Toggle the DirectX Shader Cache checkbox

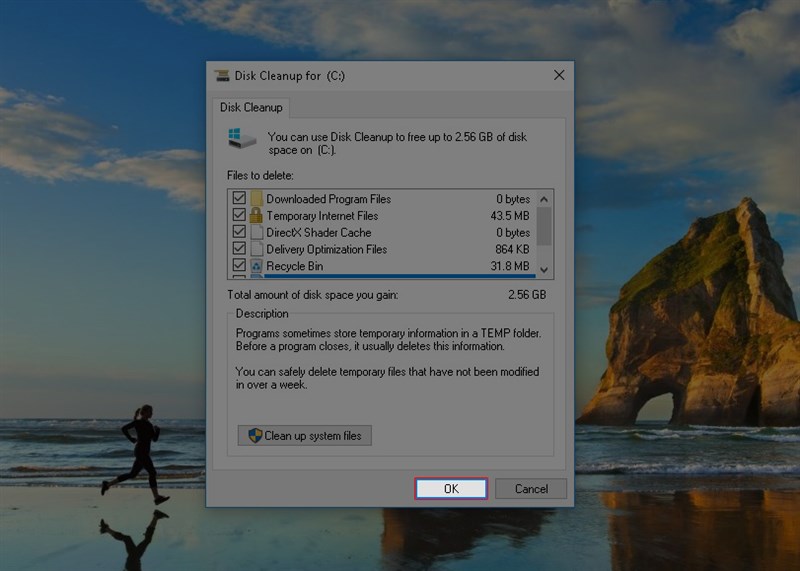click(239, 232)
